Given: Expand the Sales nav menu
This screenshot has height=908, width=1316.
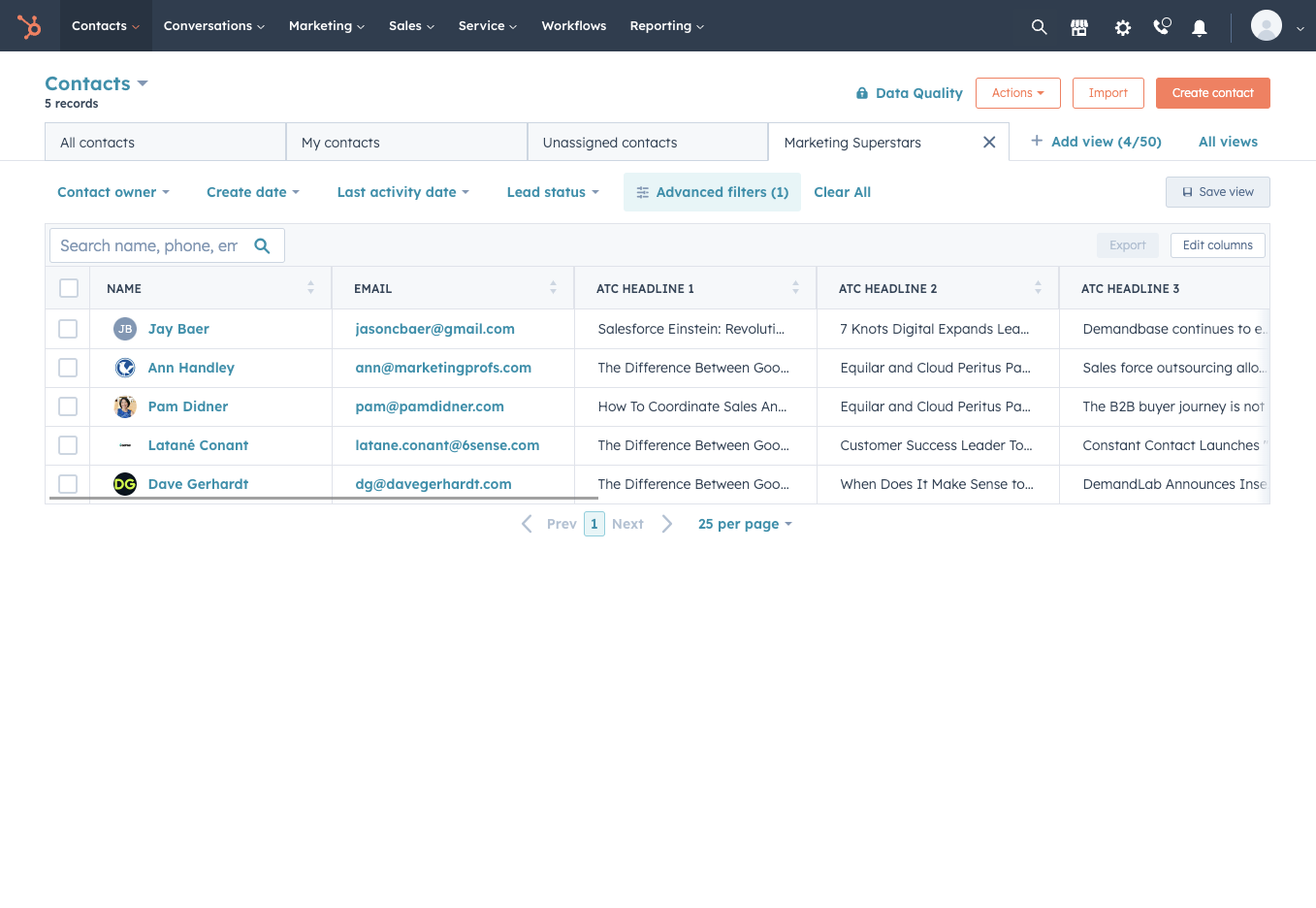Looking at the screenshot, I should [411, 26].
